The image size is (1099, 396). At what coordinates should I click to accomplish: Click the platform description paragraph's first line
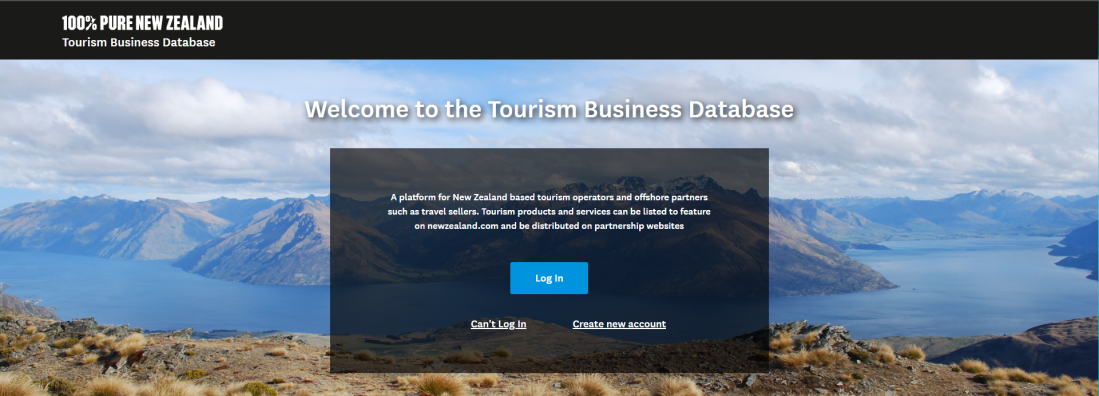tap(549, 197)
